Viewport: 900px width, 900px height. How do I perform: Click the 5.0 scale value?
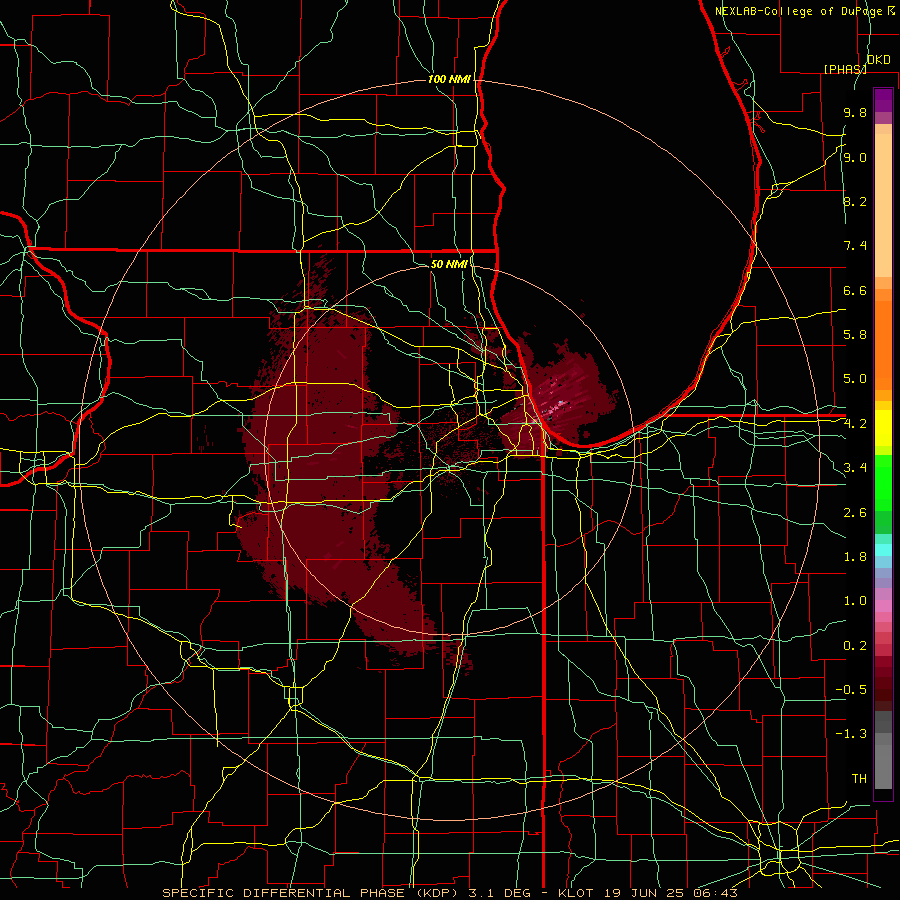(x=855, y=379)
